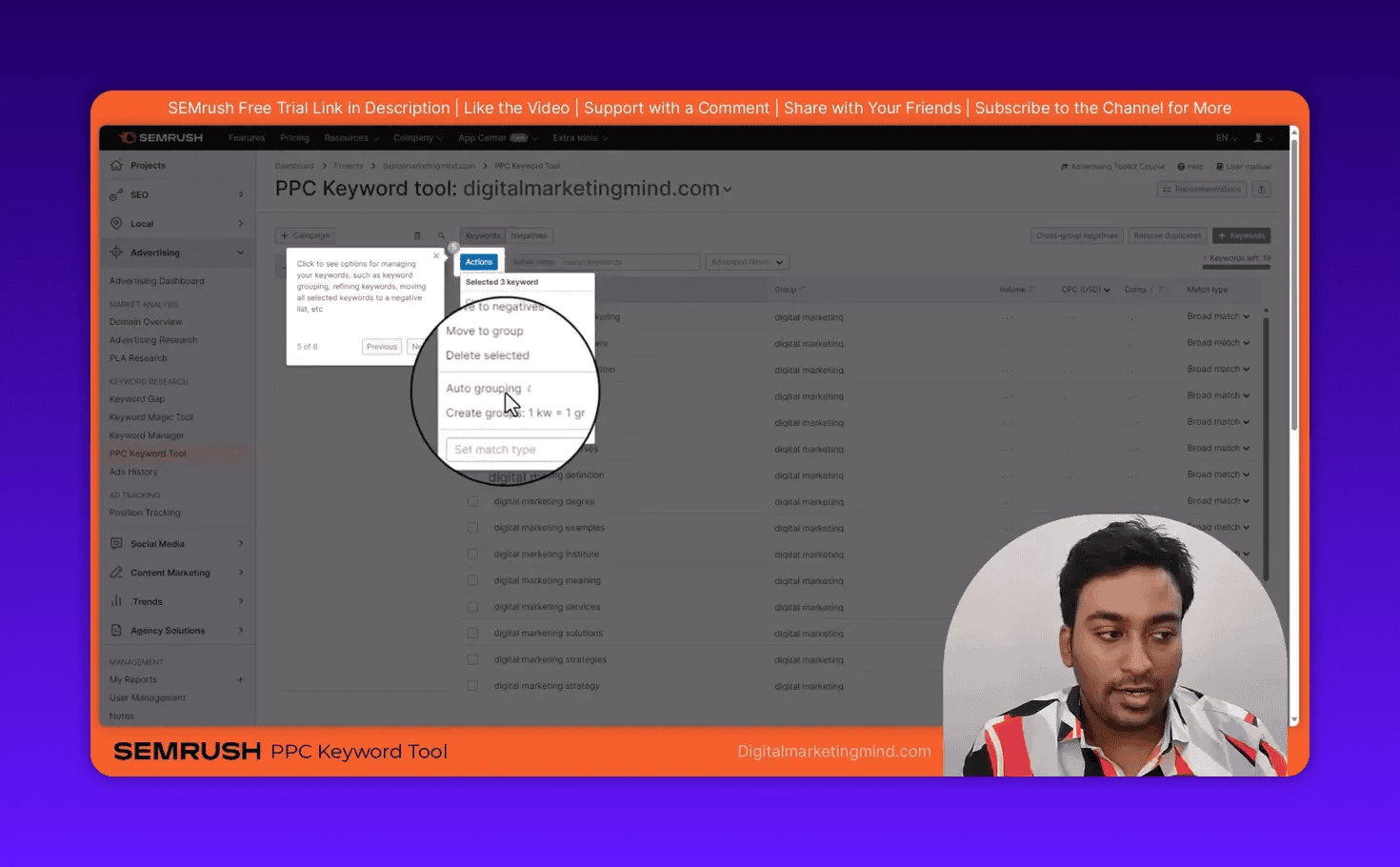Screen dimensions: 1400x867
Task: Click the Remove duplicates button
Action: [1167, 235]
